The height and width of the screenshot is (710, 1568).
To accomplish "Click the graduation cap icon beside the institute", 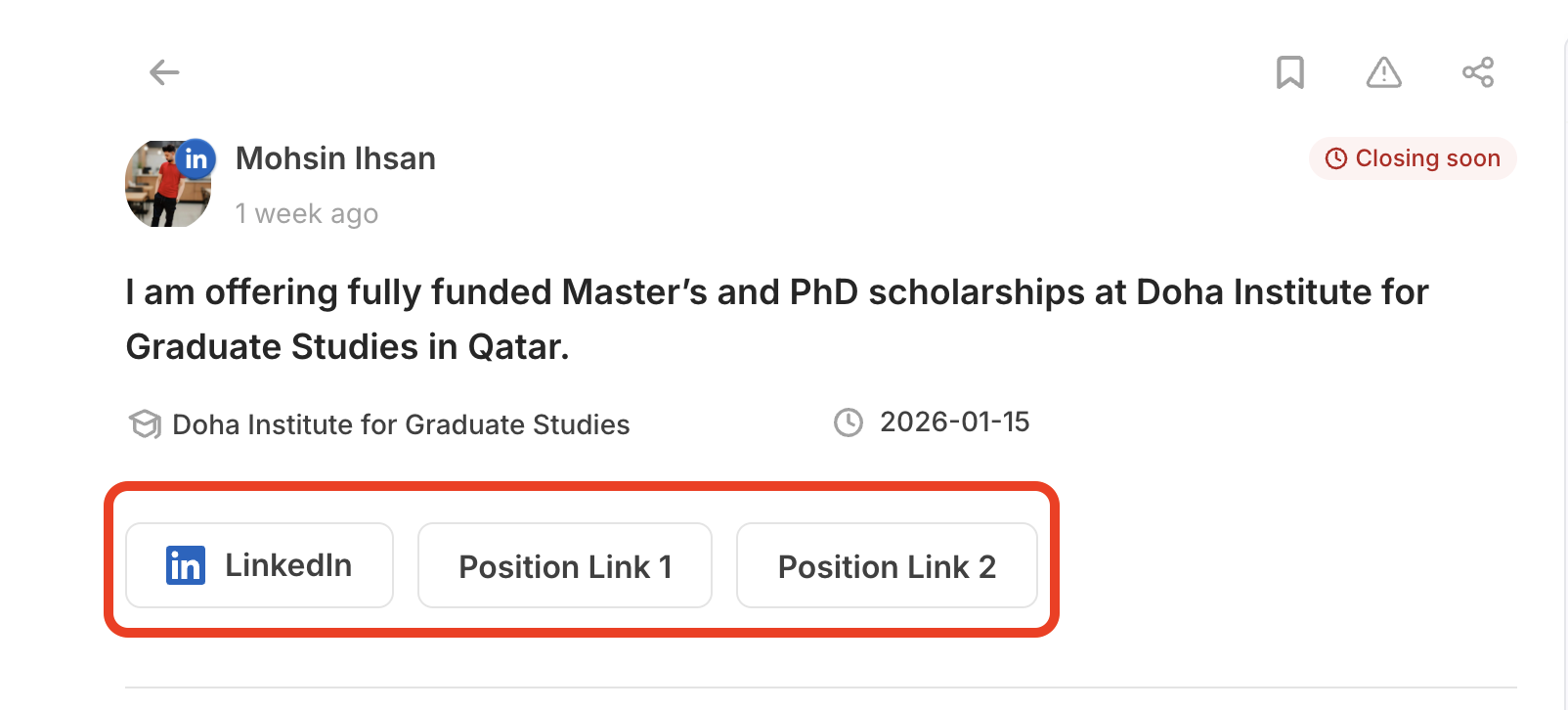I will pyautogui.click(x=145, y=424).
